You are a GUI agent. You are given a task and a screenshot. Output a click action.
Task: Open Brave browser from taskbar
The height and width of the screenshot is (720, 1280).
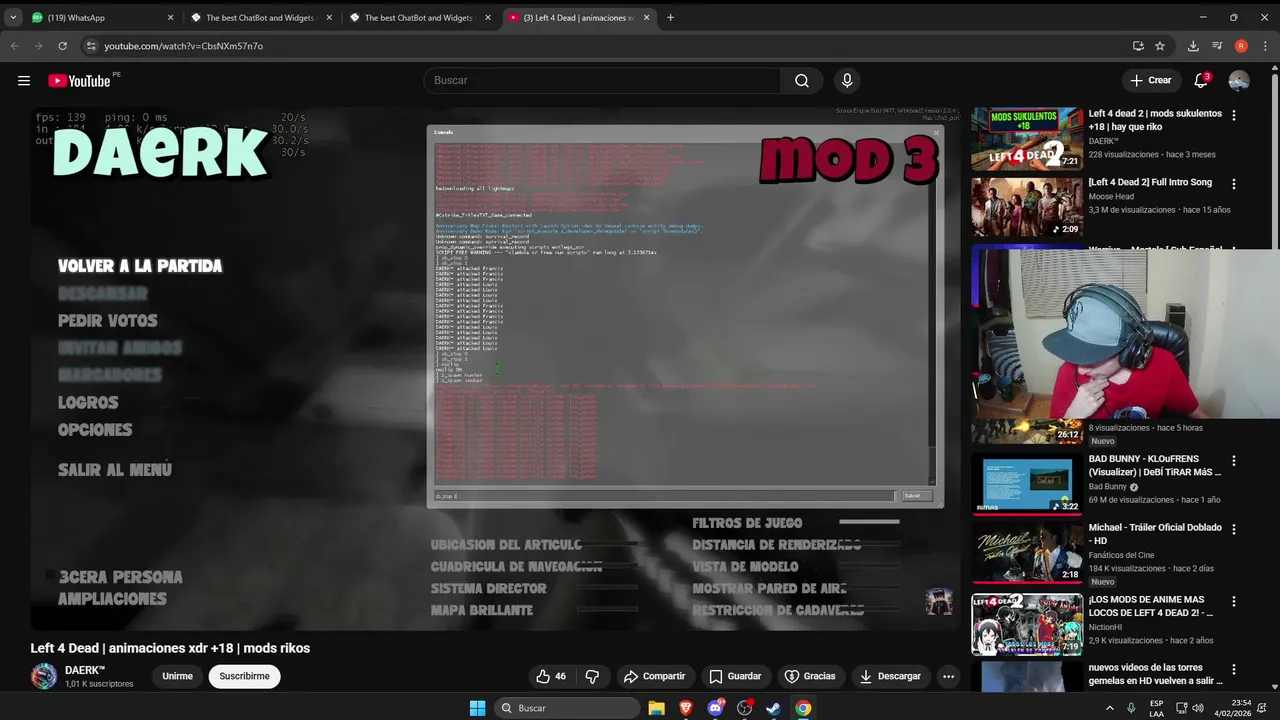[x=686, y=708]
